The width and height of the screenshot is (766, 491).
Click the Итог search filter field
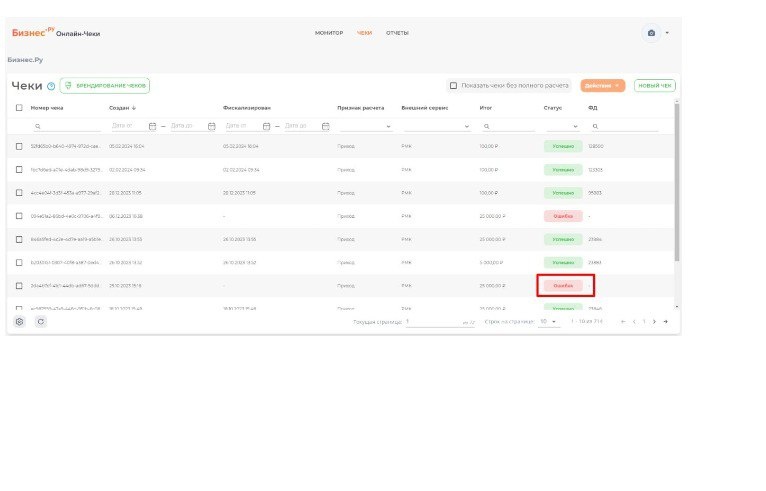point(508,127)
